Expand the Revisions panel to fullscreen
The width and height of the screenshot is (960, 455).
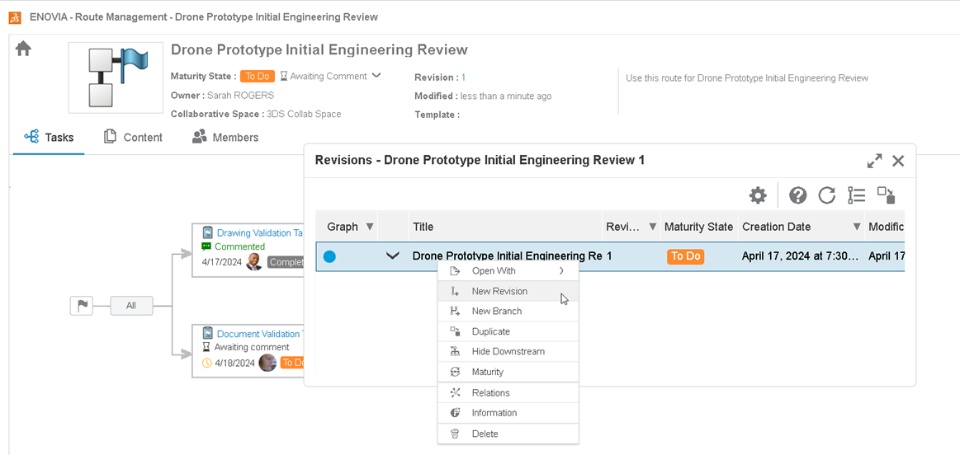874,160
